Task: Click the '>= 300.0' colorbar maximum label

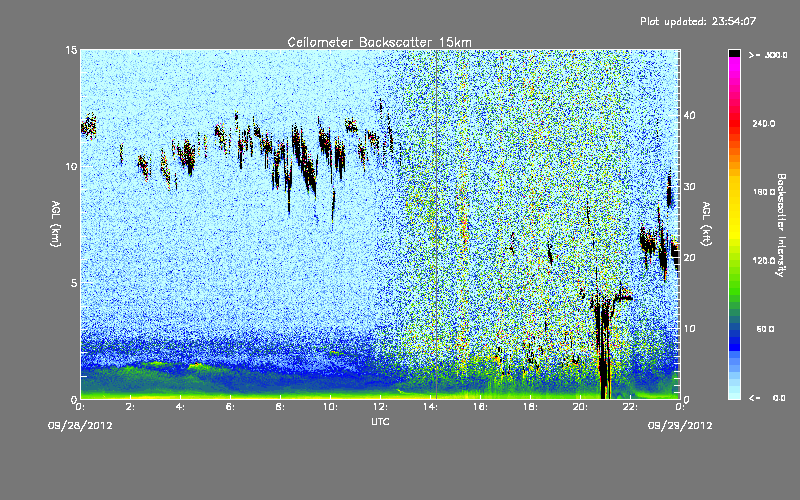Action: pyautogui.click(x=768, y=55)
